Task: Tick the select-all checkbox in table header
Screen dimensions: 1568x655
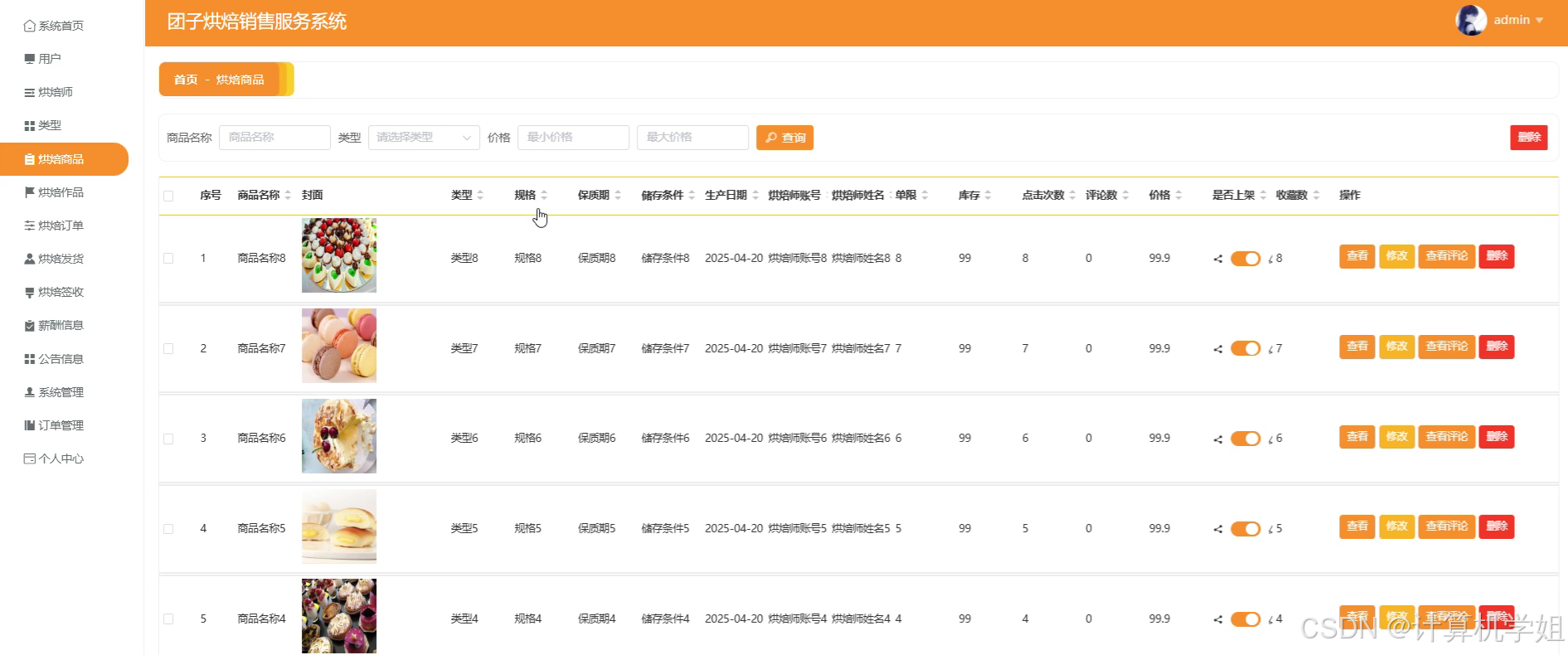Action: [x=168, y=196]
